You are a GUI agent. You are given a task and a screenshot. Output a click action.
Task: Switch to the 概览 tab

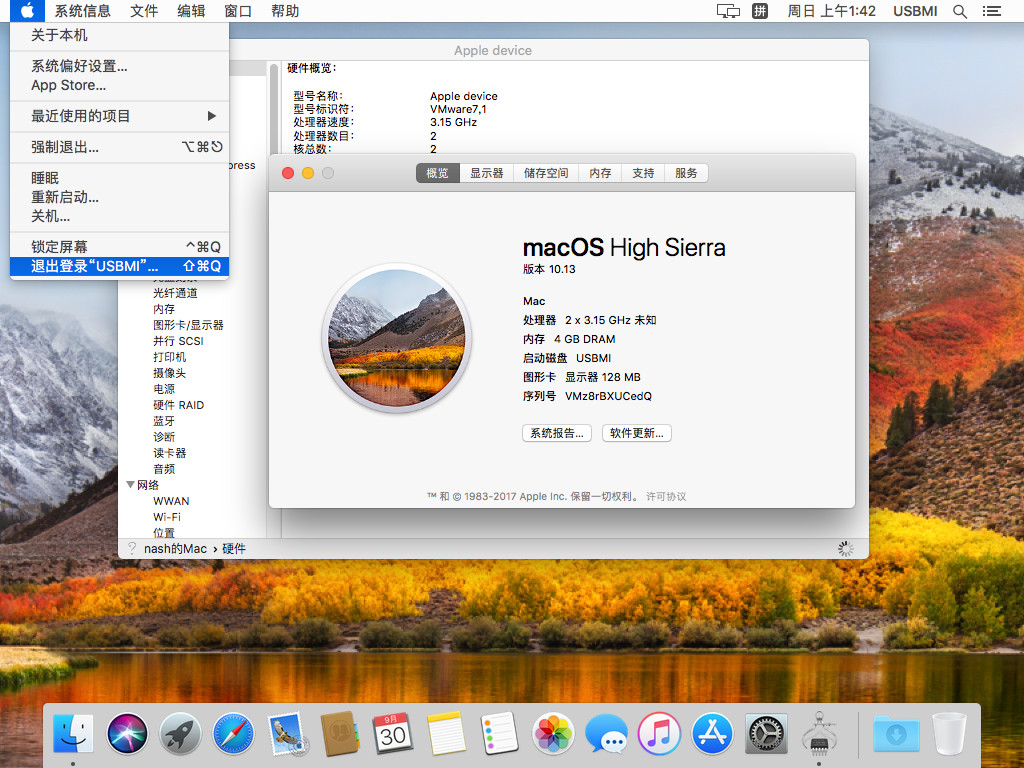point(438,173)
